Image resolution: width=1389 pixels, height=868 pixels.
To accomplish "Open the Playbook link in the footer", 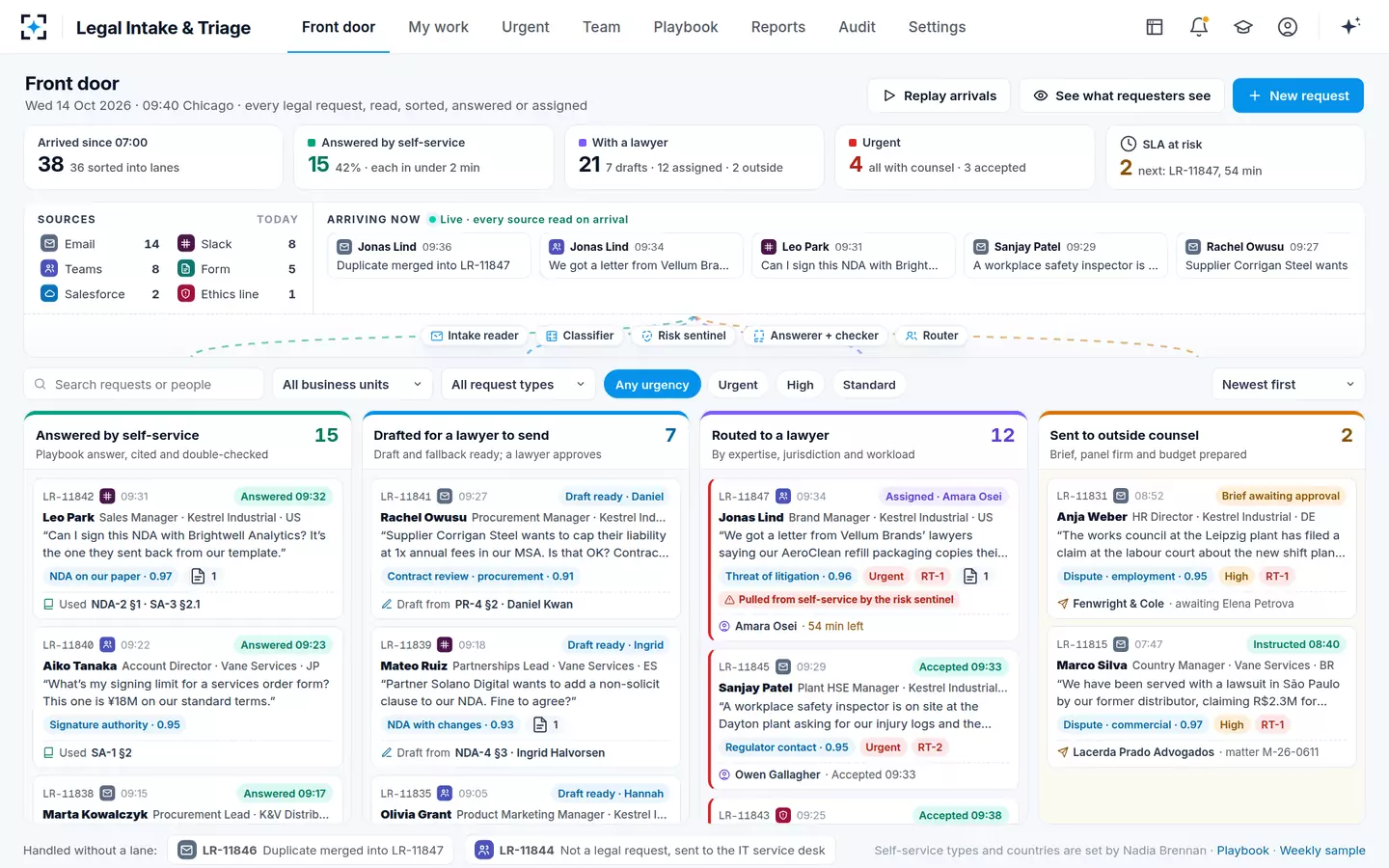I will coord(1242,851).
